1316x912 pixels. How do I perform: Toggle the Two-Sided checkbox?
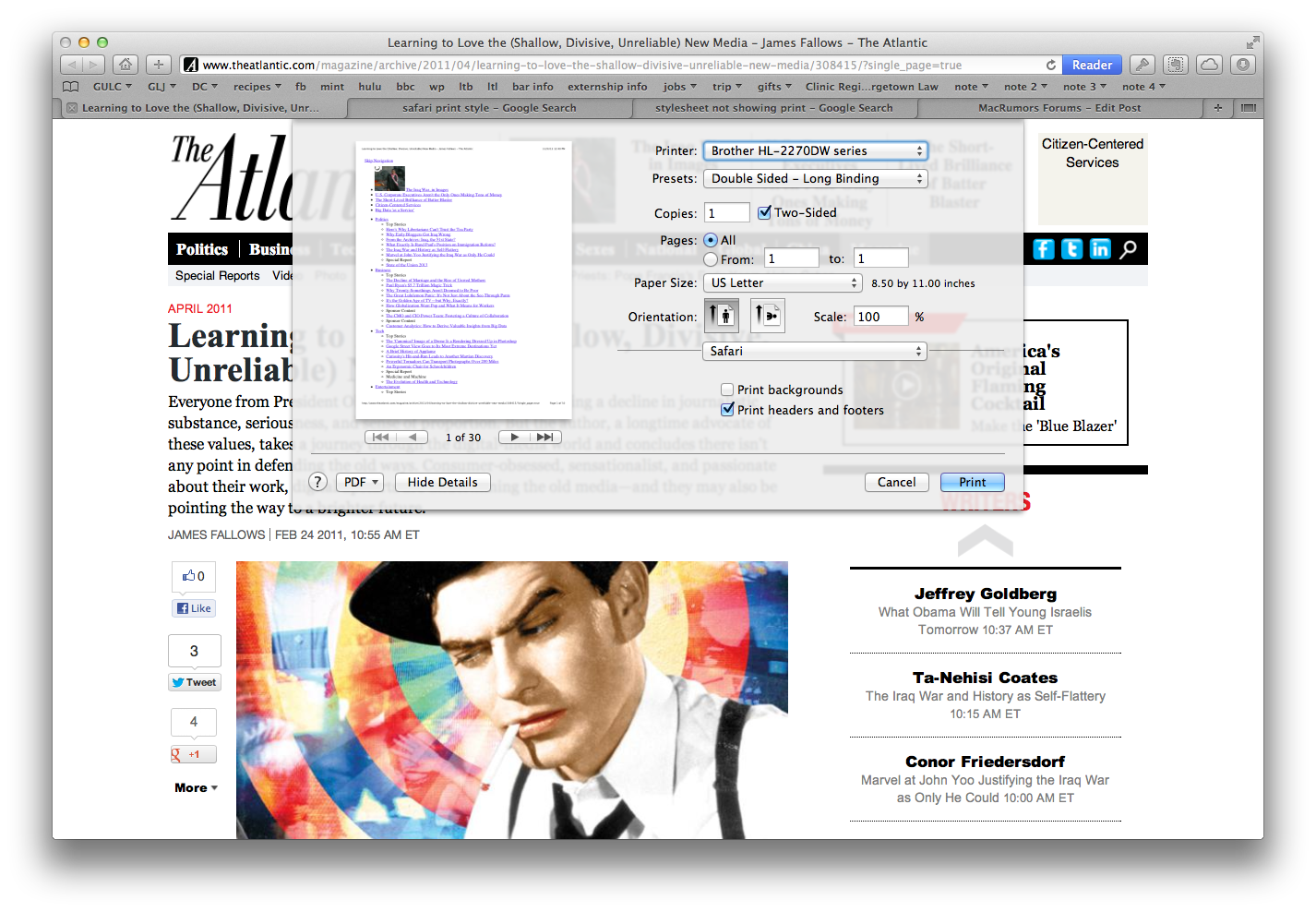tap(764, 212)
